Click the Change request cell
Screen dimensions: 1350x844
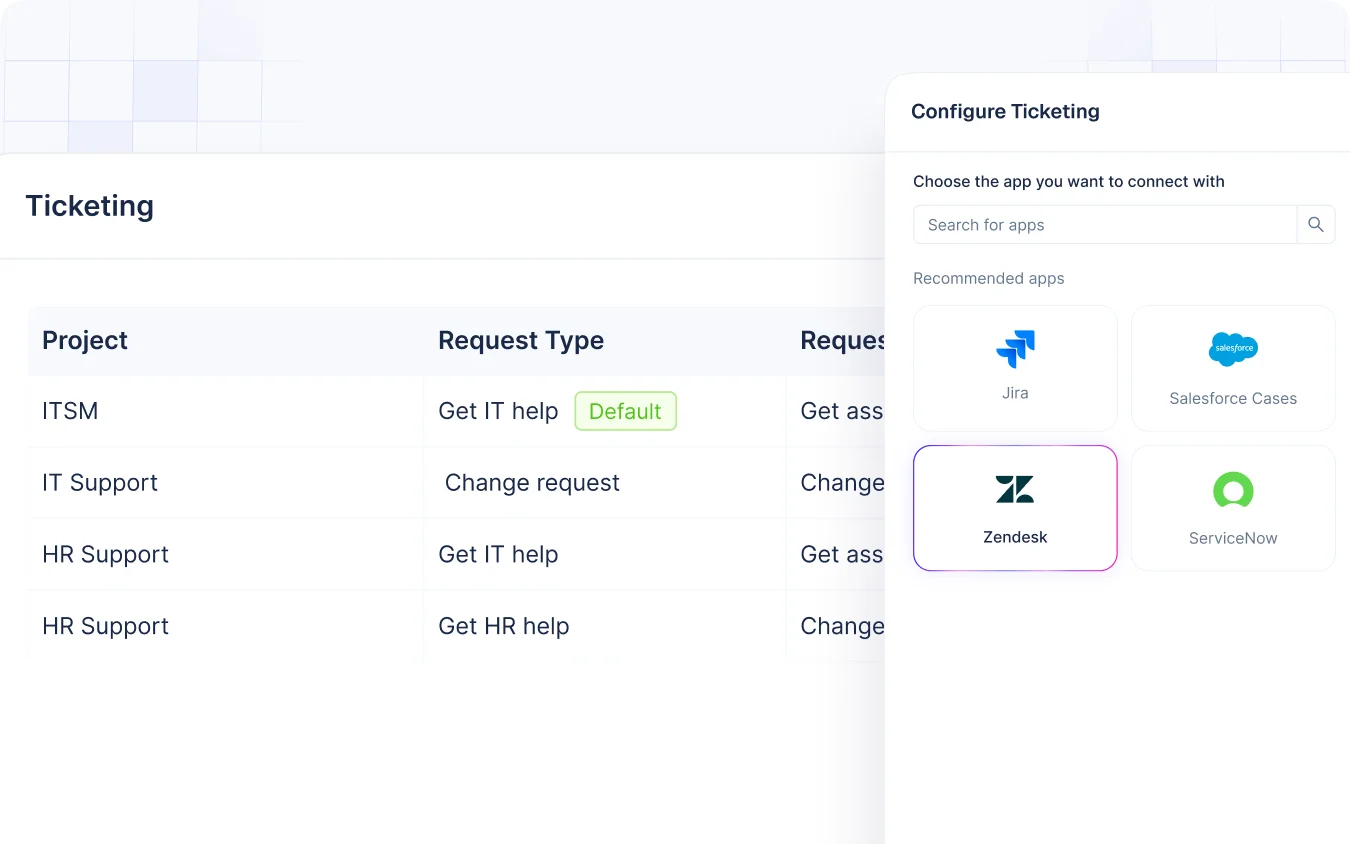[x=532, y=483]
